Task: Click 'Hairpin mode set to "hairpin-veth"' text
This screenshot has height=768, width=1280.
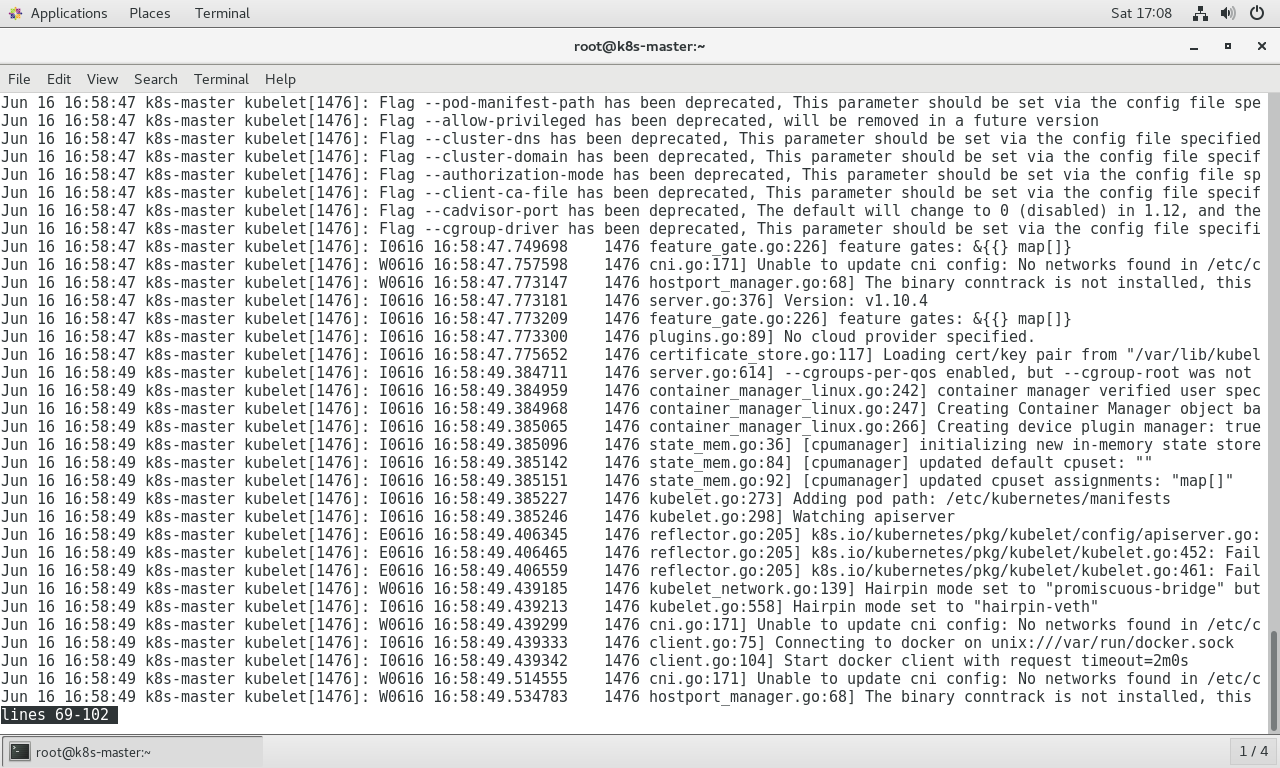Action: 946,607
